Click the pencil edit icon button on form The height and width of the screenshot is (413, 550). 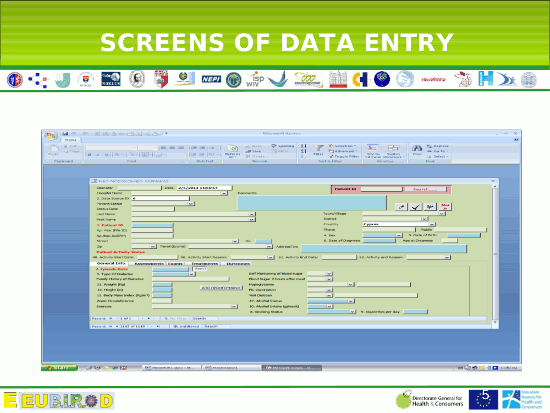point(401,207)
